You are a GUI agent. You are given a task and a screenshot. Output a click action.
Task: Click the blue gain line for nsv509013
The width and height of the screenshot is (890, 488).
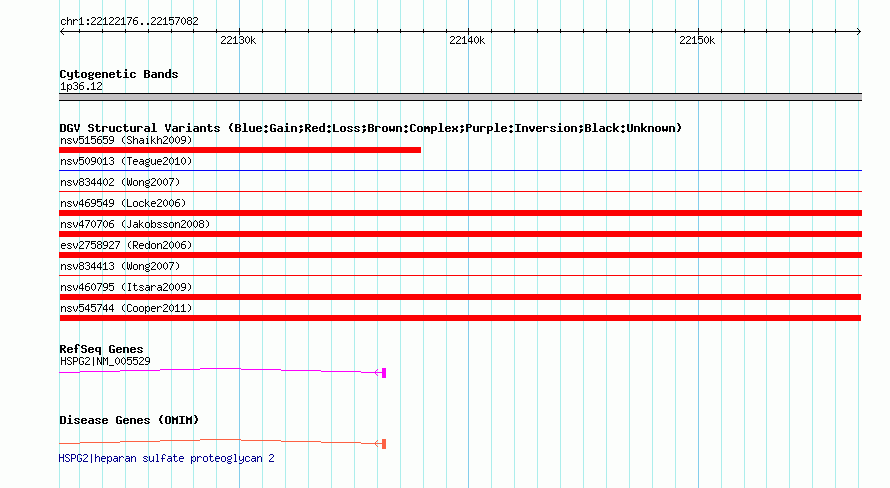coord(460,170)
